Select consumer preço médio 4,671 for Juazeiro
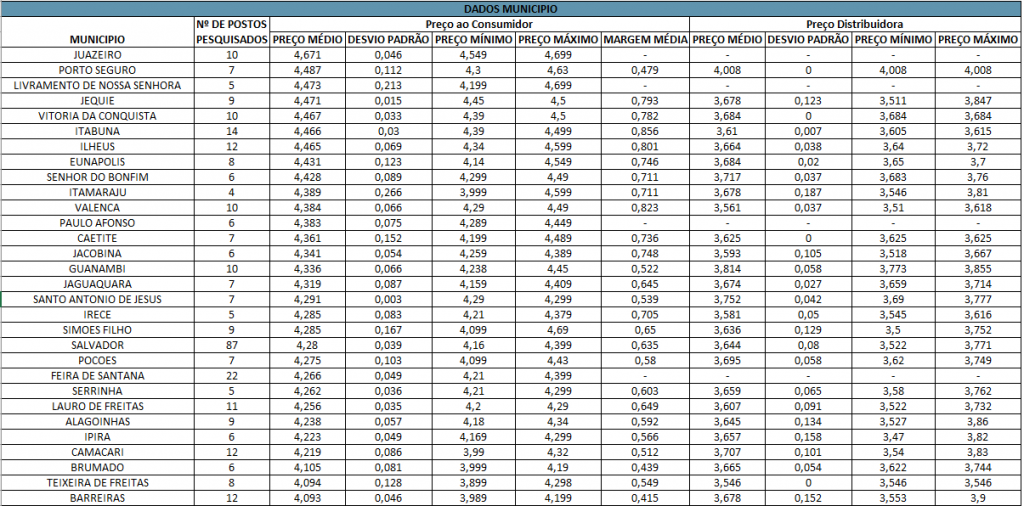1024x506 pixels. [308, 55]
